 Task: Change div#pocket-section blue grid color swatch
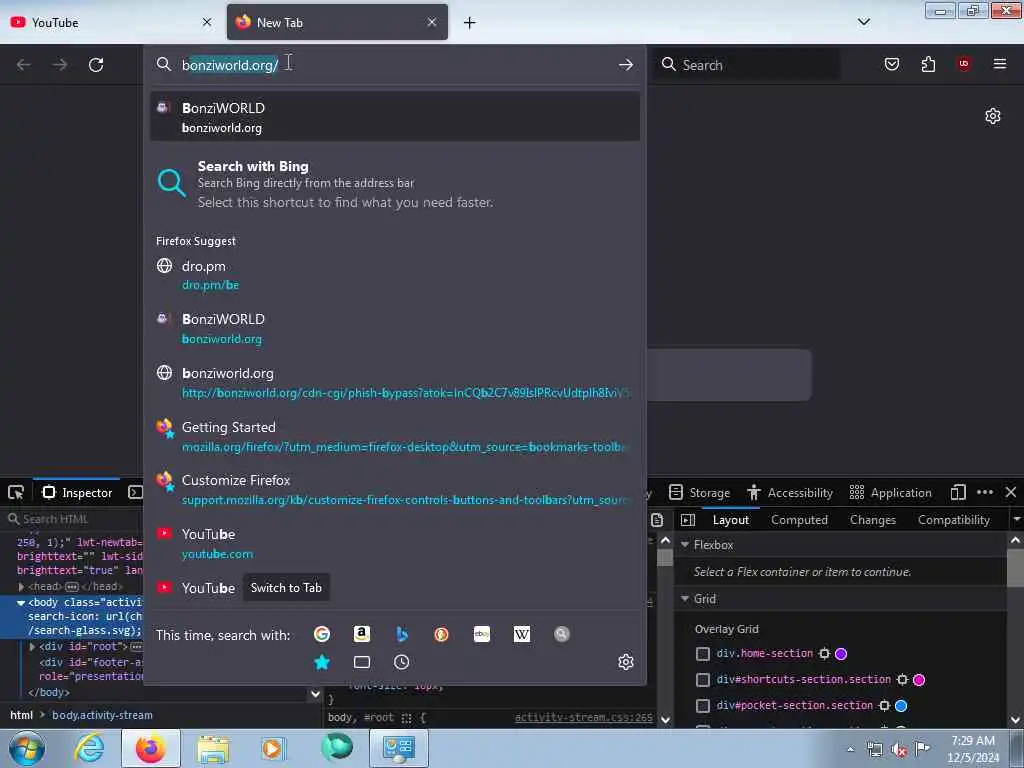(901, 705)
